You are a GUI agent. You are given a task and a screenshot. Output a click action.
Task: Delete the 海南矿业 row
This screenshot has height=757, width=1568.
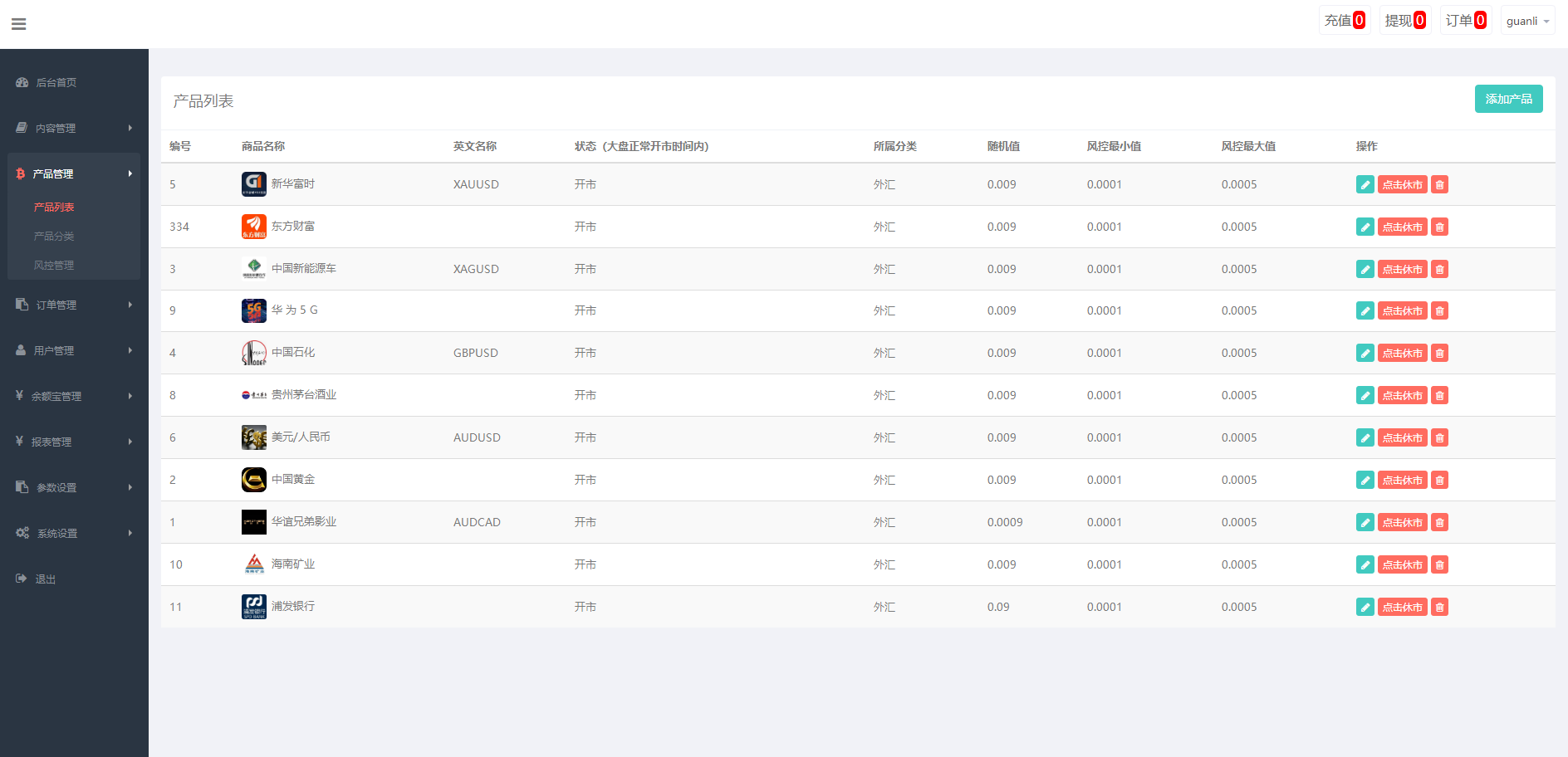point(1439,564)
